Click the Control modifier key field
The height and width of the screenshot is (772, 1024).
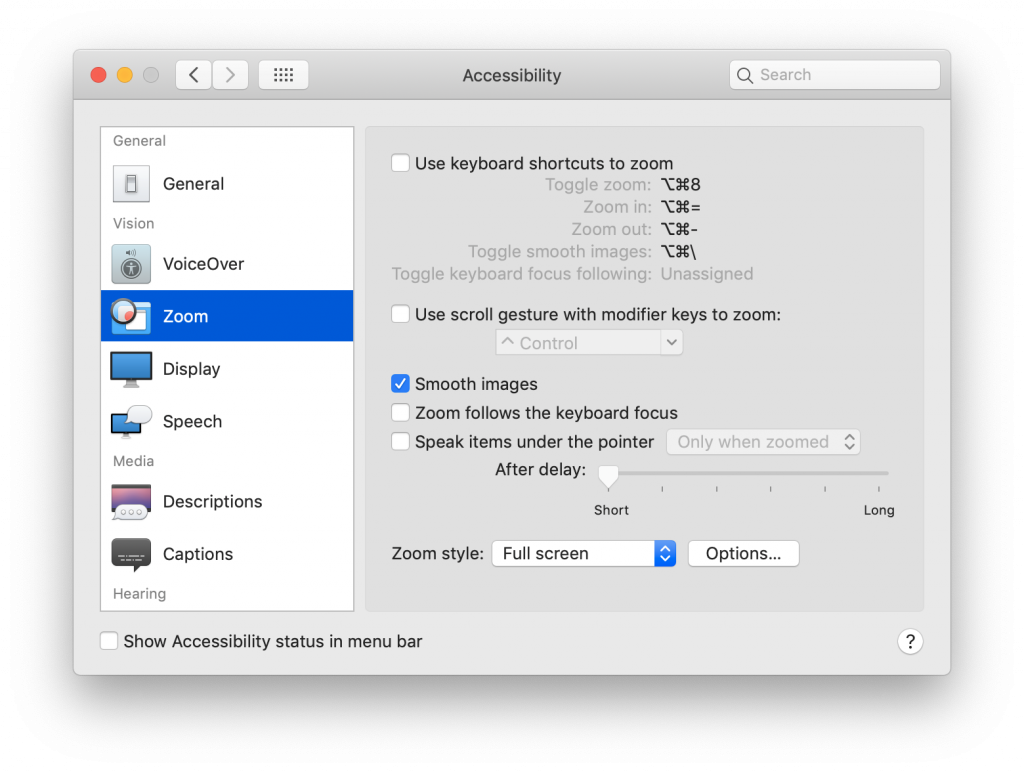[579, 342]
